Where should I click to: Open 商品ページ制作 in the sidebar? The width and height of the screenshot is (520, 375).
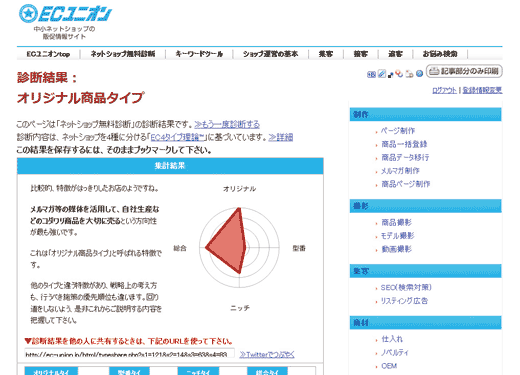tap(406, 184)
